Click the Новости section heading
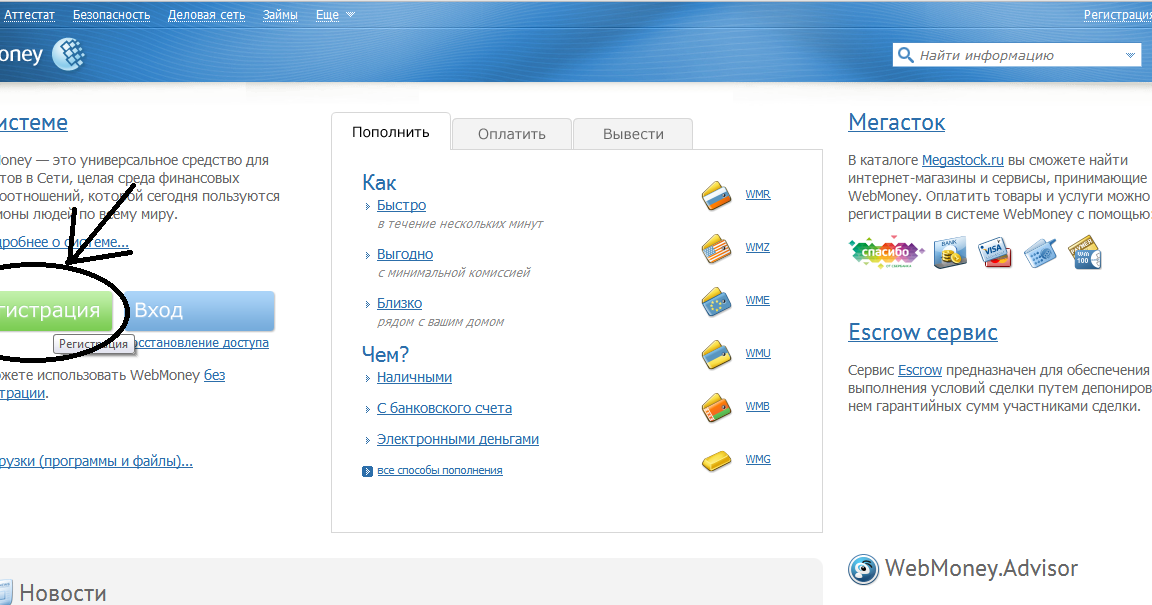 [x=62, y=593]
